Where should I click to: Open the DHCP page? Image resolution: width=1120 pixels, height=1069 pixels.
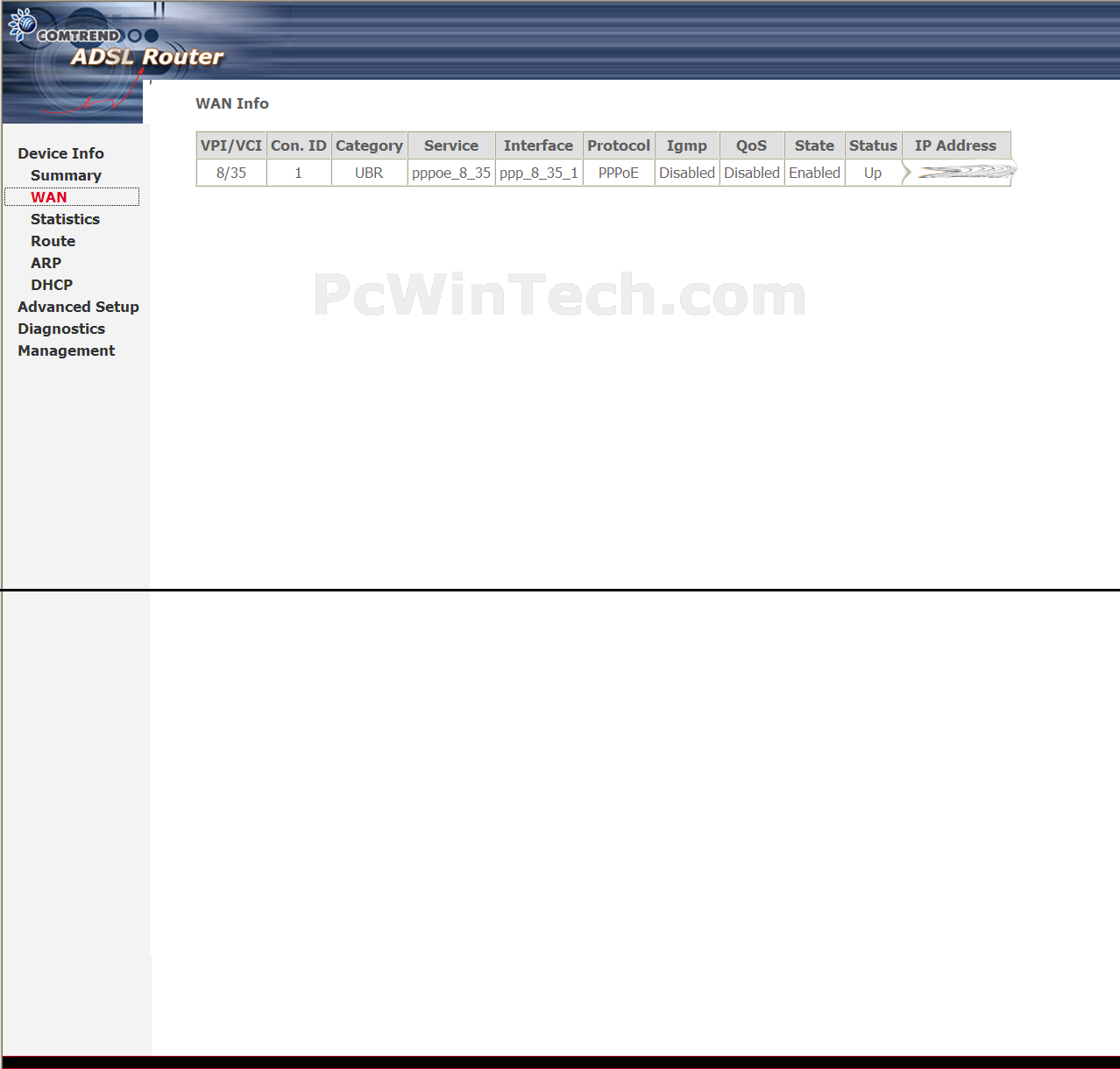[52, 285]
